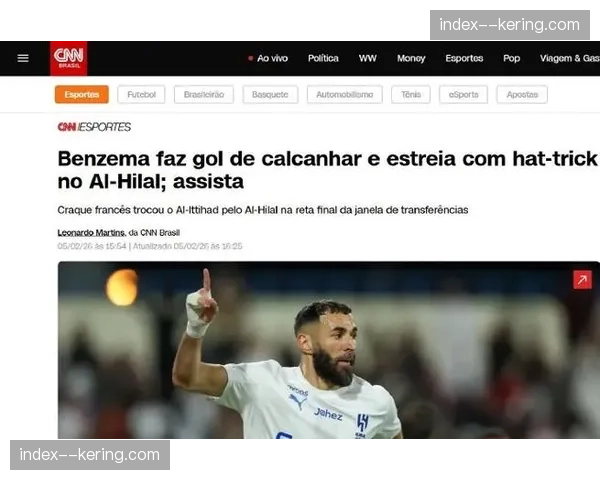Click the Benzema article photo
This screenshot has height=480, width=600.
(x=329, y=350)
